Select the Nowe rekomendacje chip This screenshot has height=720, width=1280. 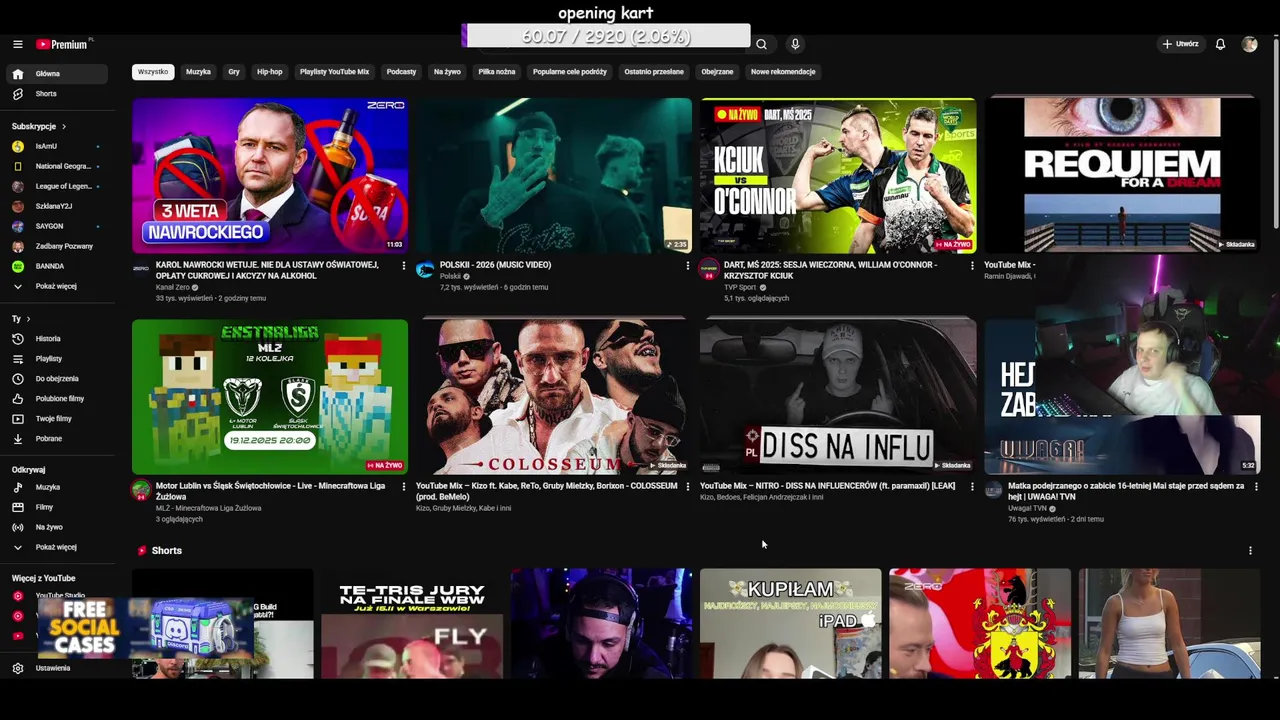[x=783, y=72]
